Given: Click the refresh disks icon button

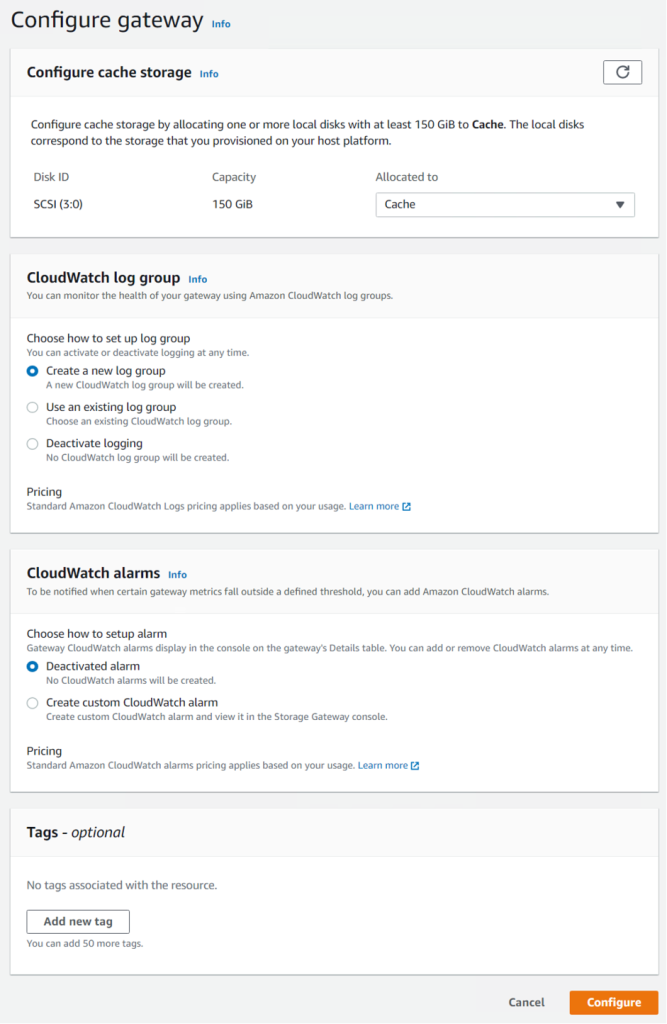Looking at the screenshot, I should pyautogui.click(x=622, y=72).
